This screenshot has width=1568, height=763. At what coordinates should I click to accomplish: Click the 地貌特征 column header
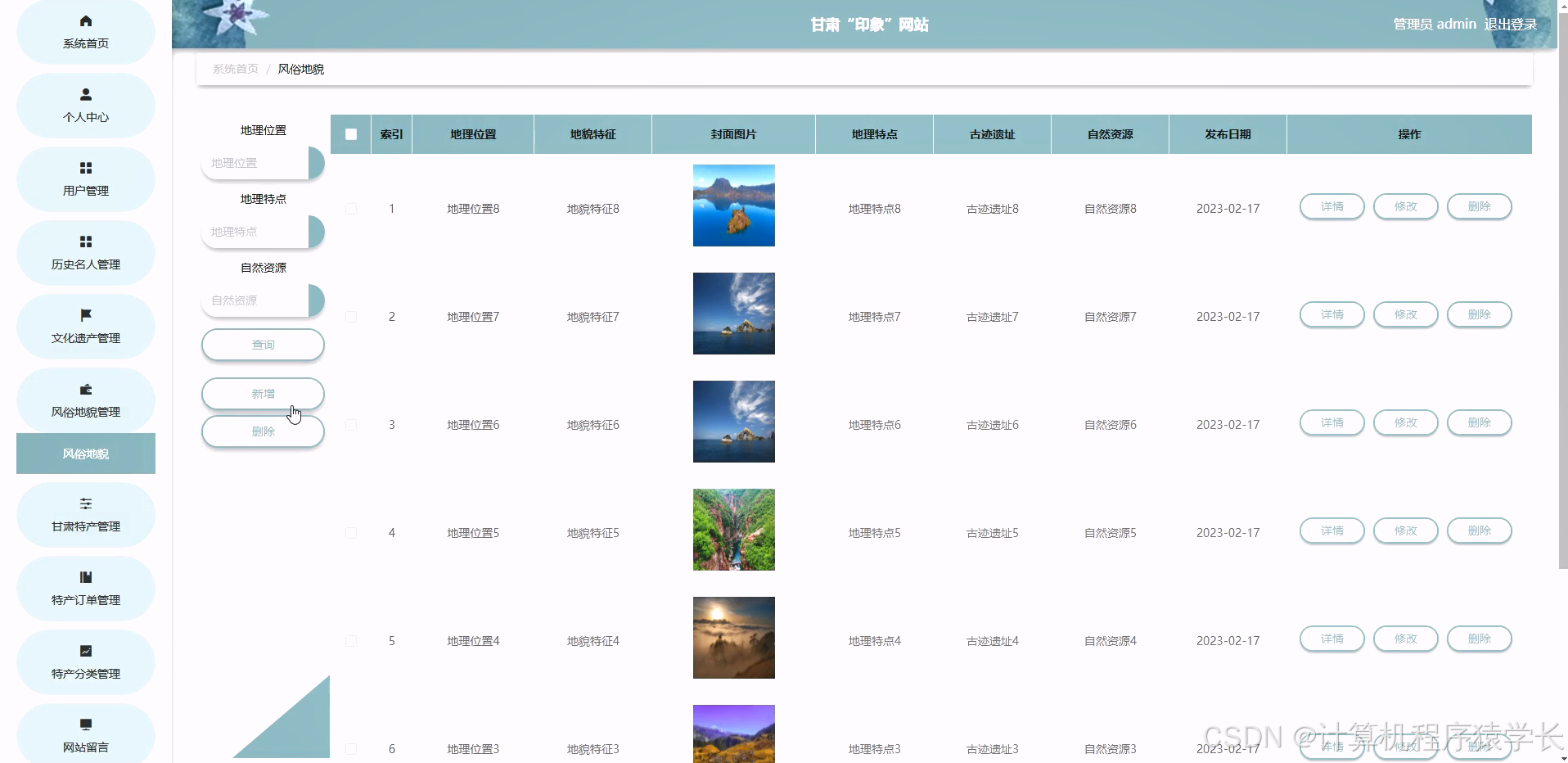click(x=593, y=134)
